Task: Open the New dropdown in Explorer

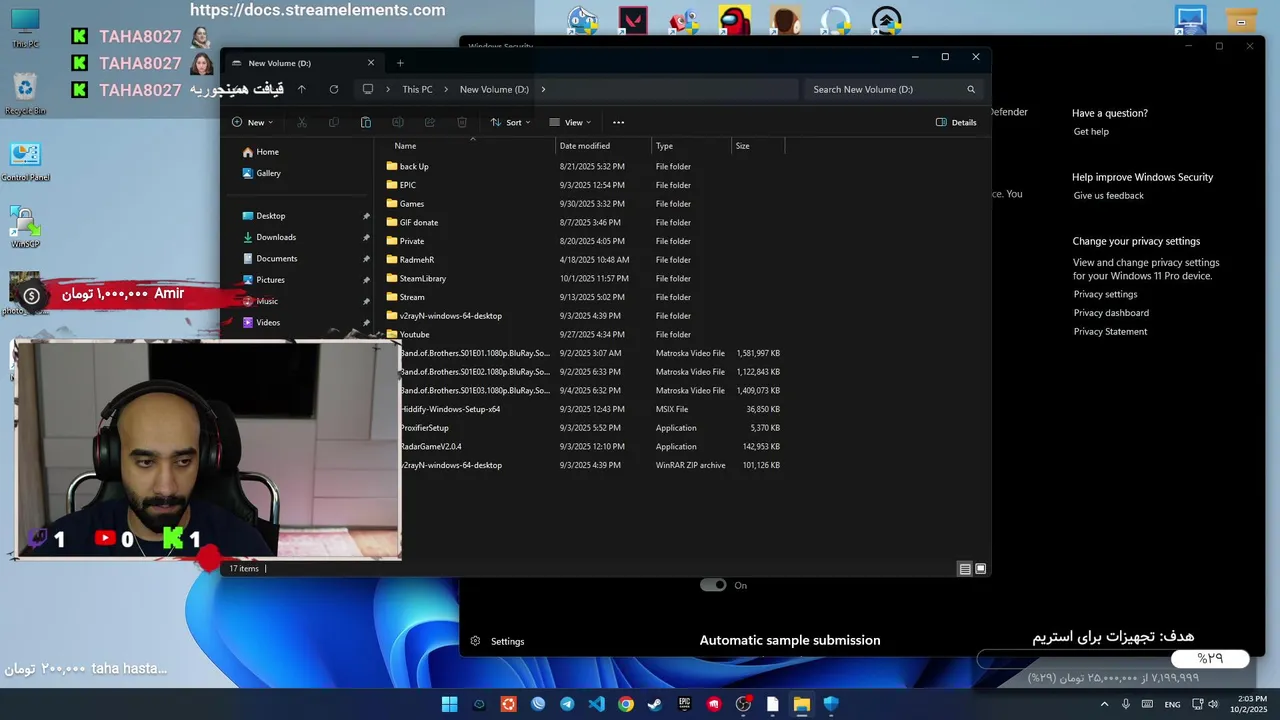Action: pyautogui.click(x=252, y=122)
